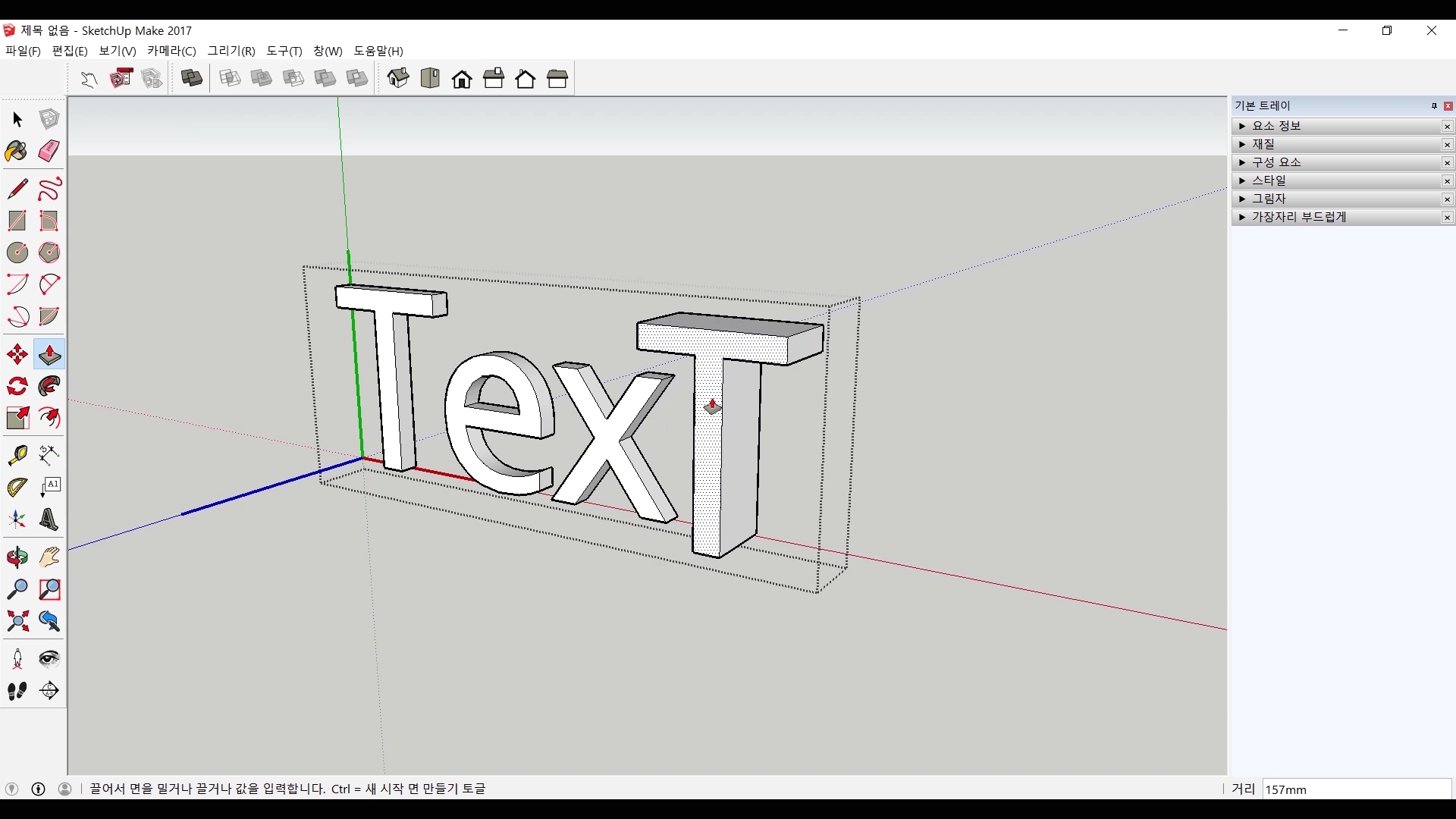Click the Zoom Extents tool

click(17, 622)
